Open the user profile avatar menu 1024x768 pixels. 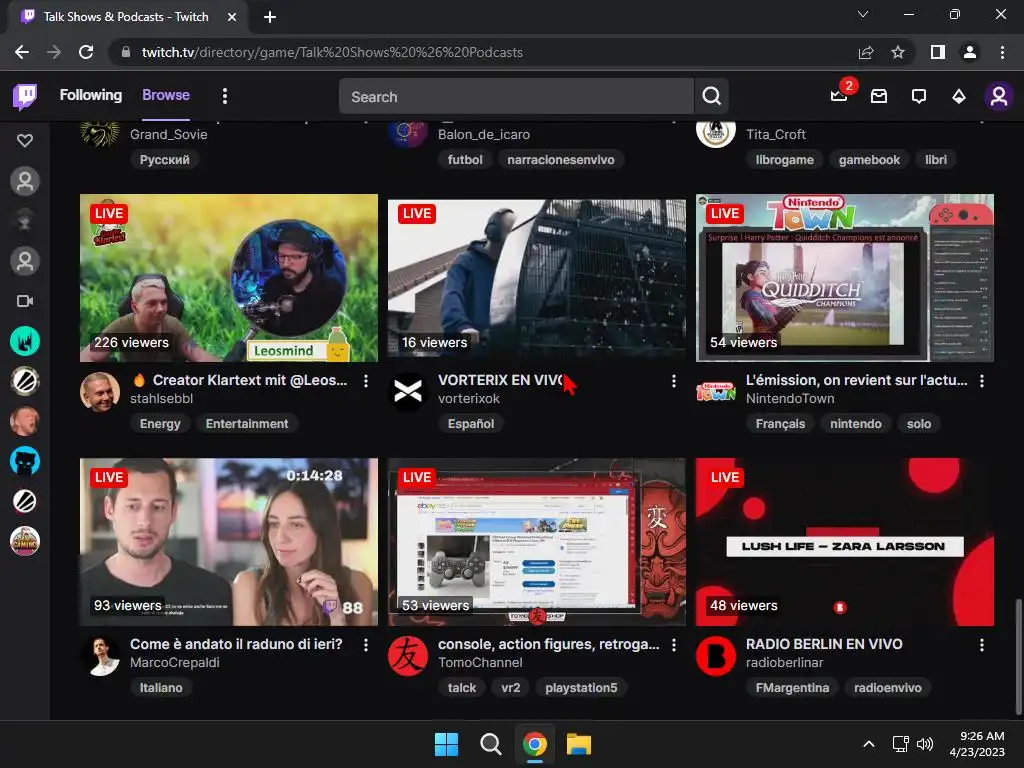[x=999, y=97]
